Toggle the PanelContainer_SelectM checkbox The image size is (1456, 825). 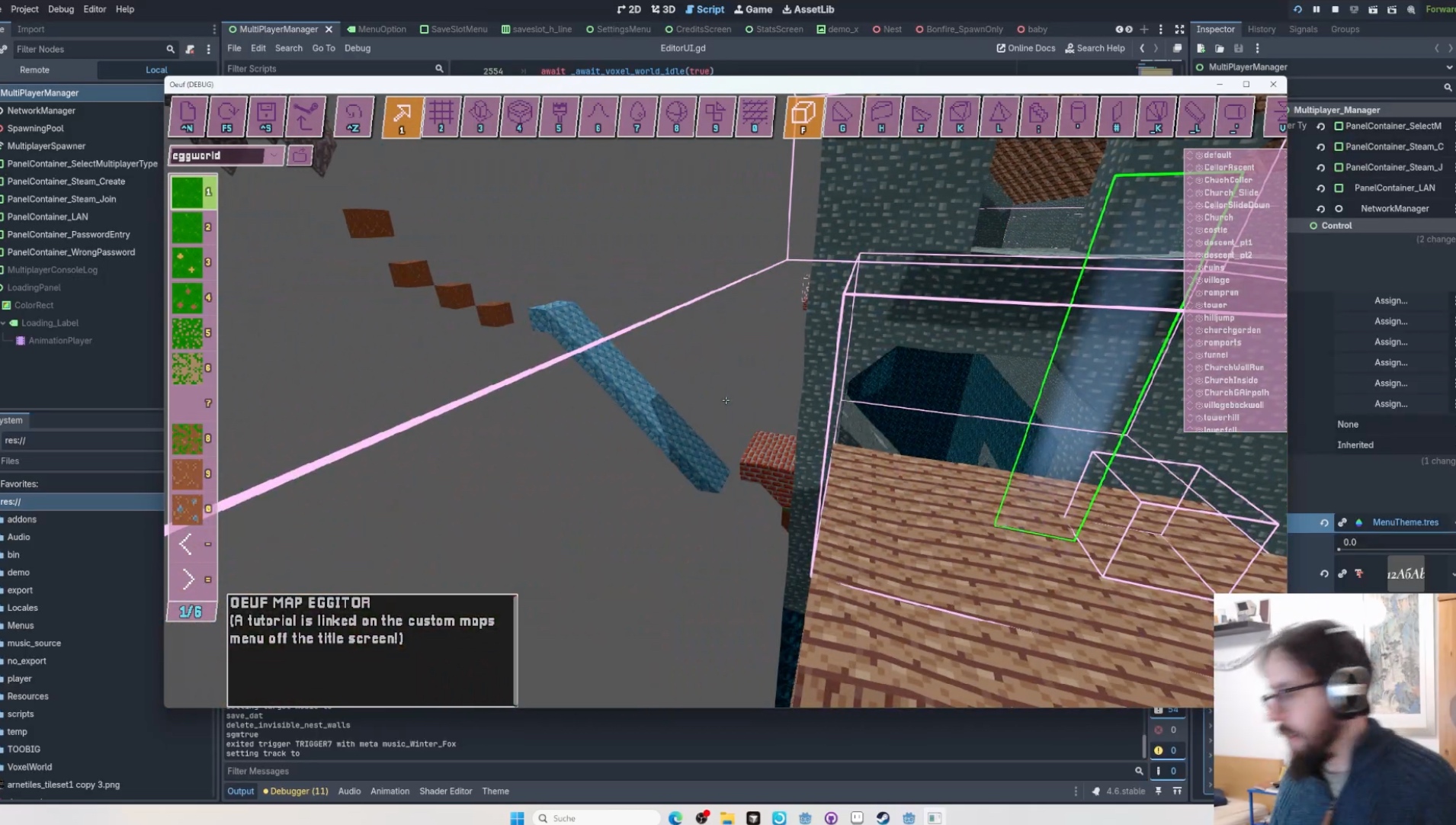tap(1339, 126)
